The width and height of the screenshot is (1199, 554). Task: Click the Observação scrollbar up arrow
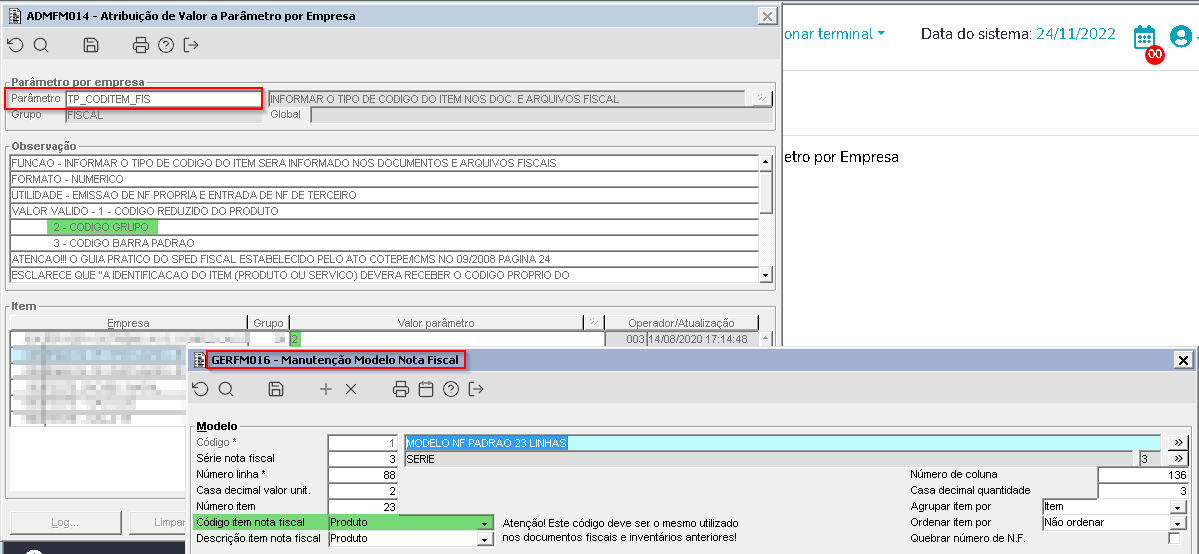[765, 162]
